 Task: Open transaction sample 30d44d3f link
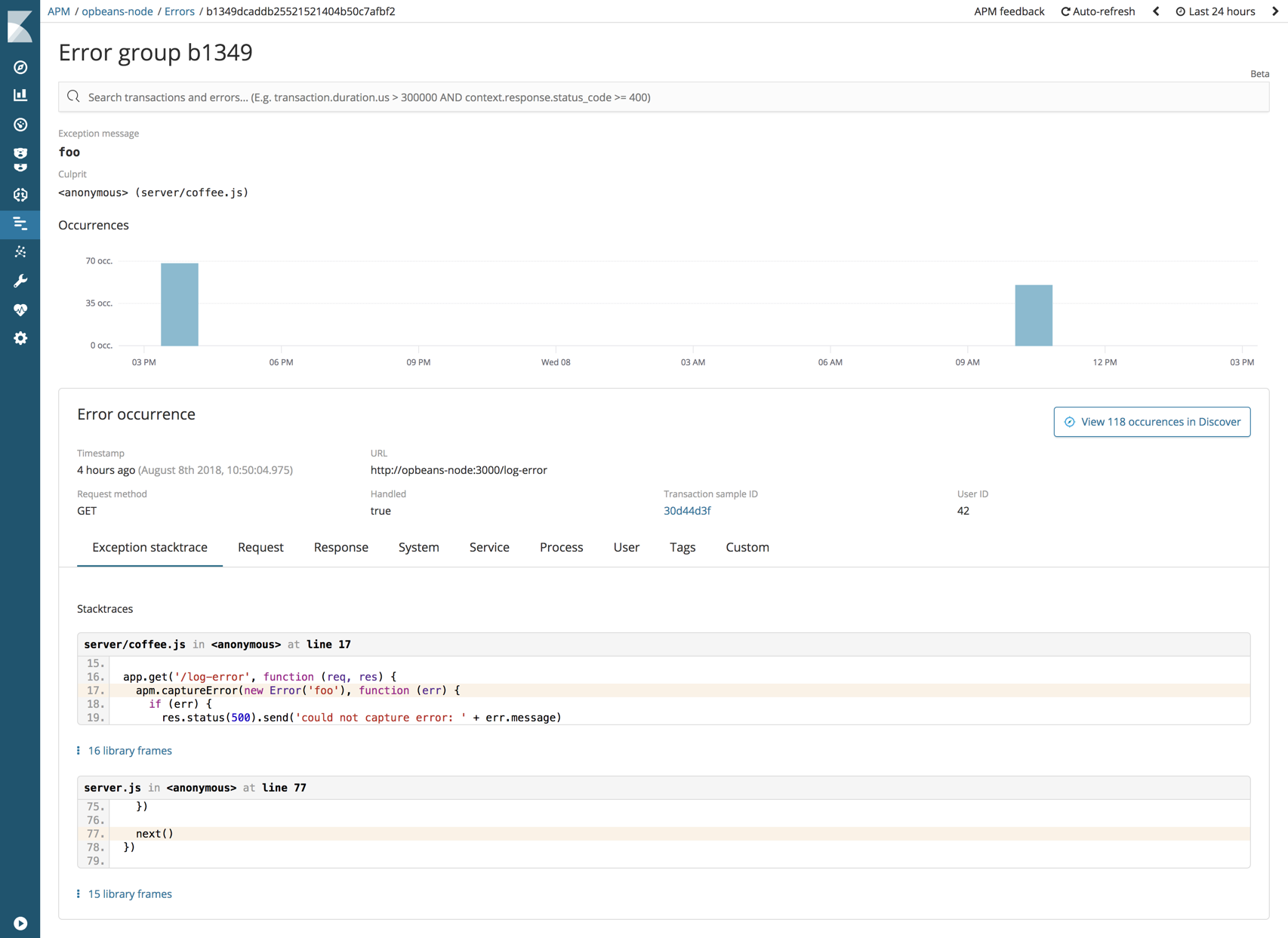click(x=687, y=511)
